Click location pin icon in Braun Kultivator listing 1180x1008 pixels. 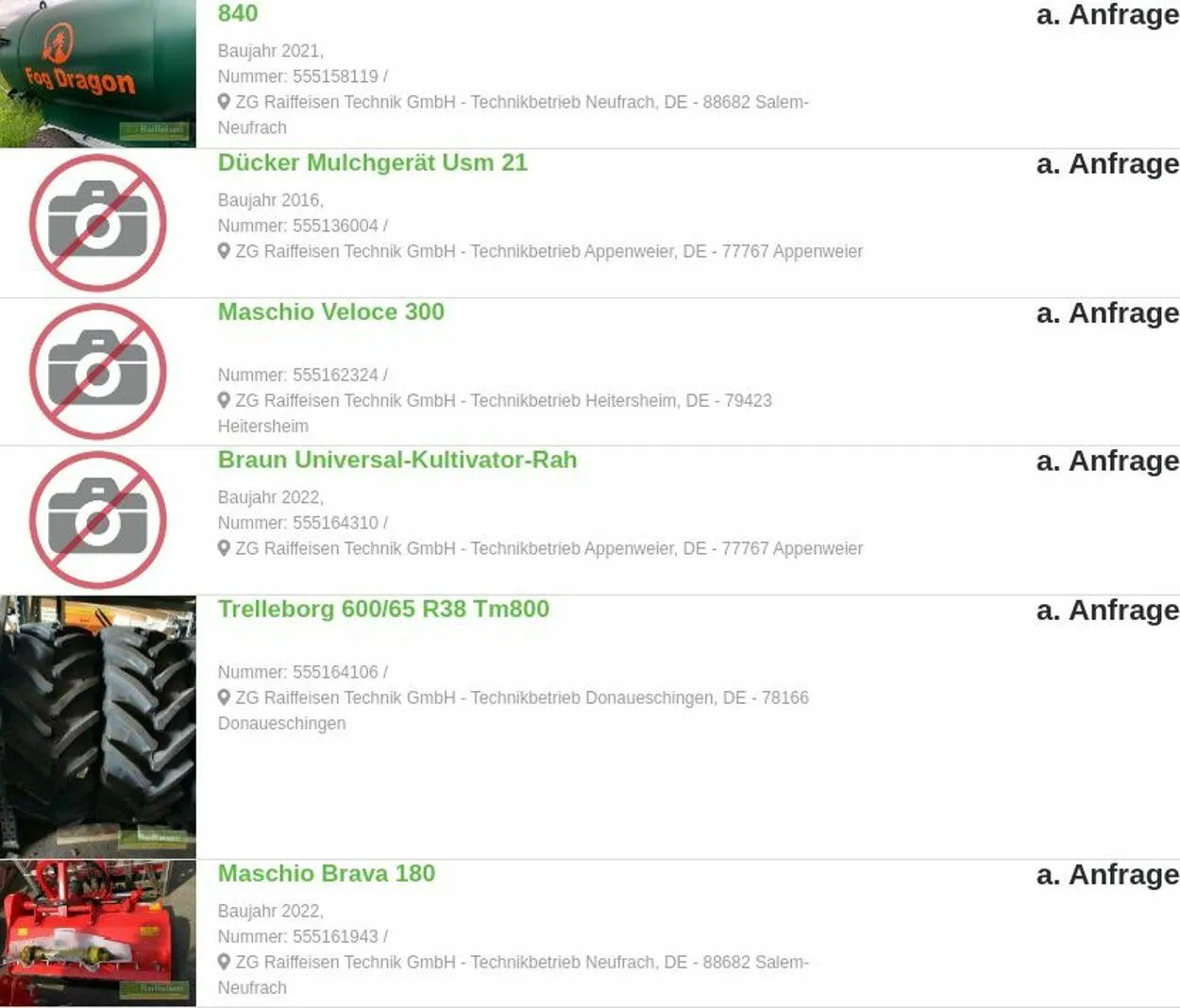pyautogui.click(x=224, y=548)
